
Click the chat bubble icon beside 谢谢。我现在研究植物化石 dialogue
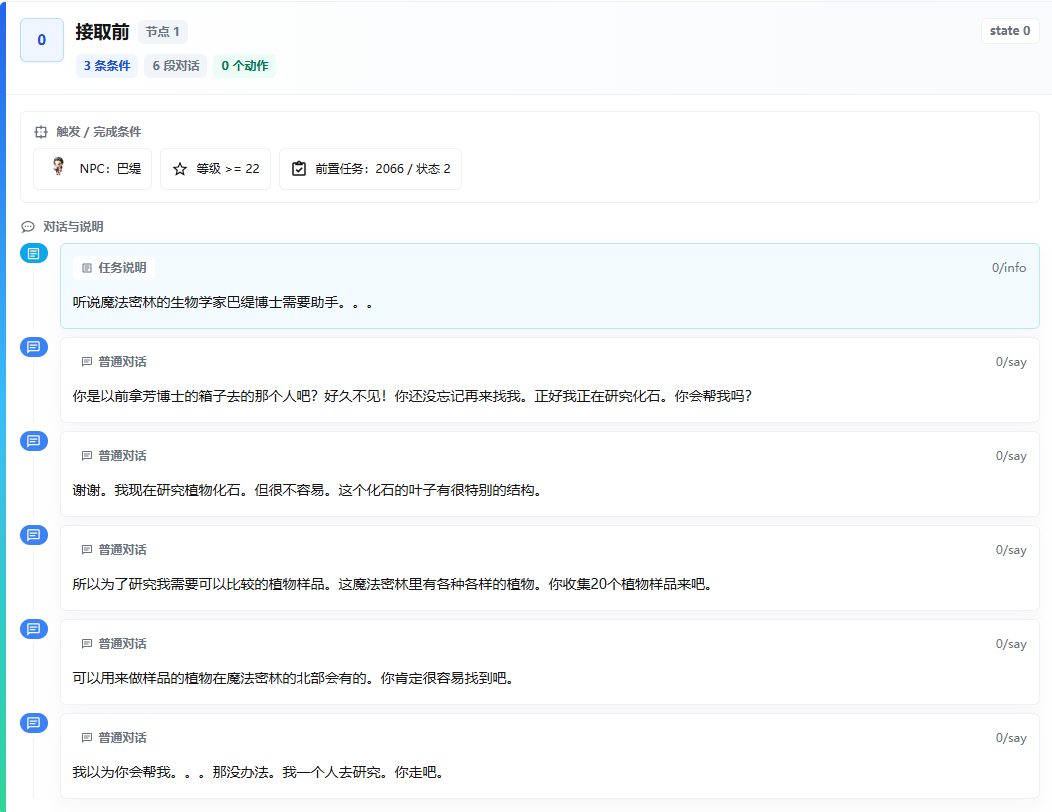tap(34, 441)
